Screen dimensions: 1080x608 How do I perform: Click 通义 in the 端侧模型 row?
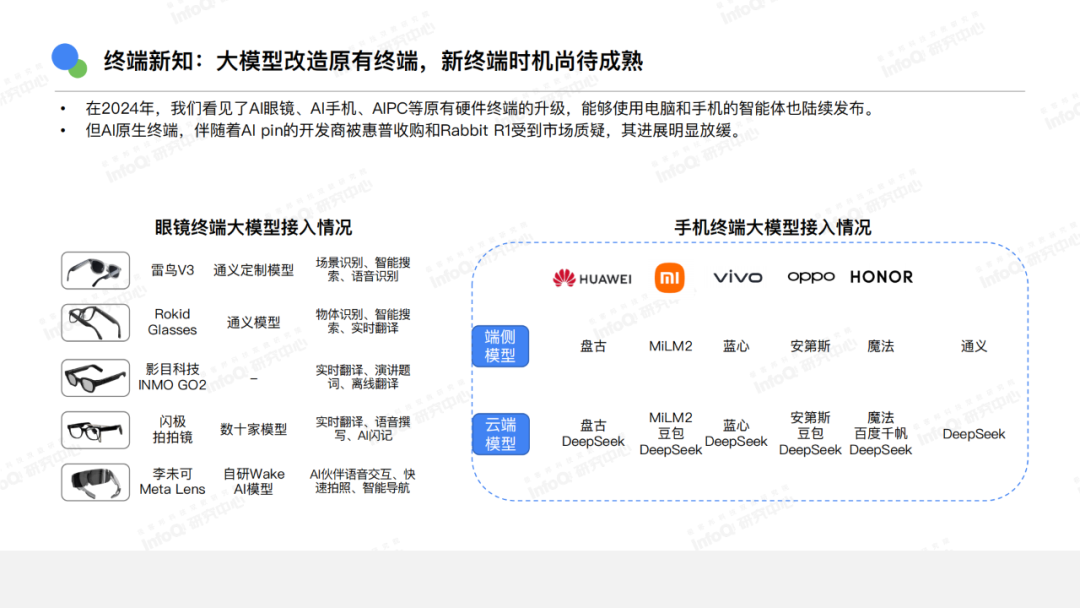974,346
